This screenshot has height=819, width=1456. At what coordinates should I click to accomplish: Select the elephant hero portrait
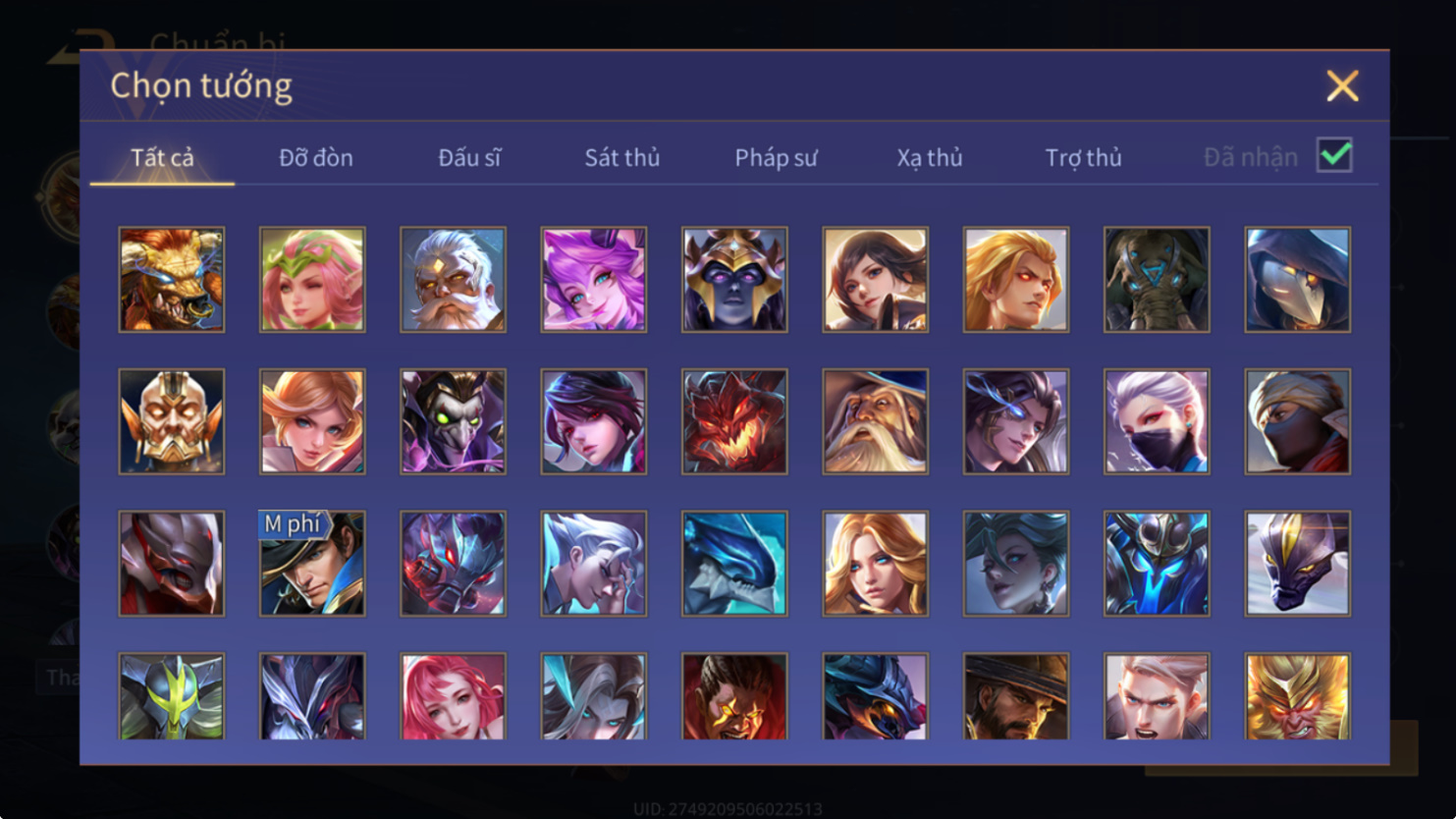click(x=1157, y=280)
